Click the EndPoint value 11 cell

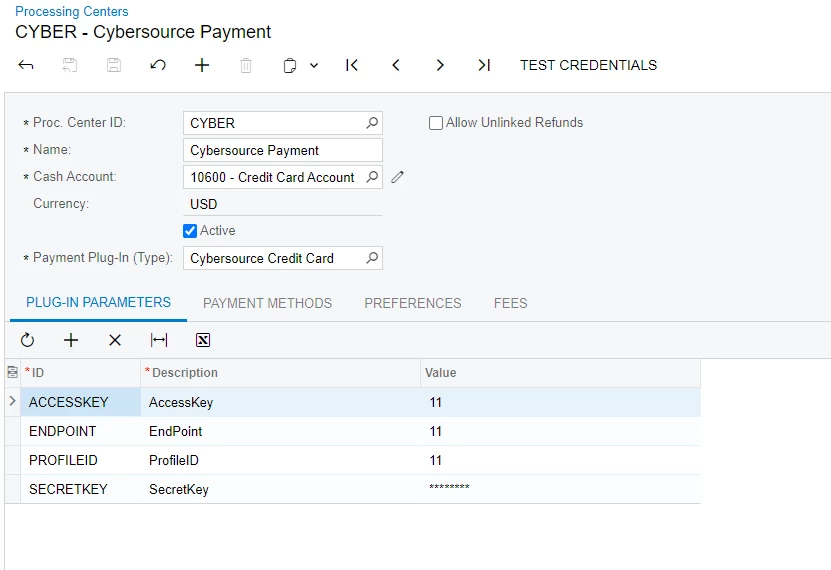click(560, 431)
